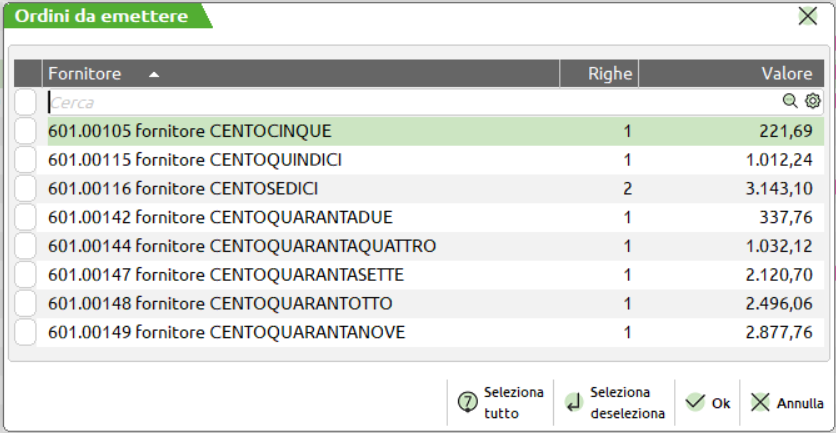Click the Cerca search input field
Image resolution: width=836 pixels, height=433 pixels.
400,101
